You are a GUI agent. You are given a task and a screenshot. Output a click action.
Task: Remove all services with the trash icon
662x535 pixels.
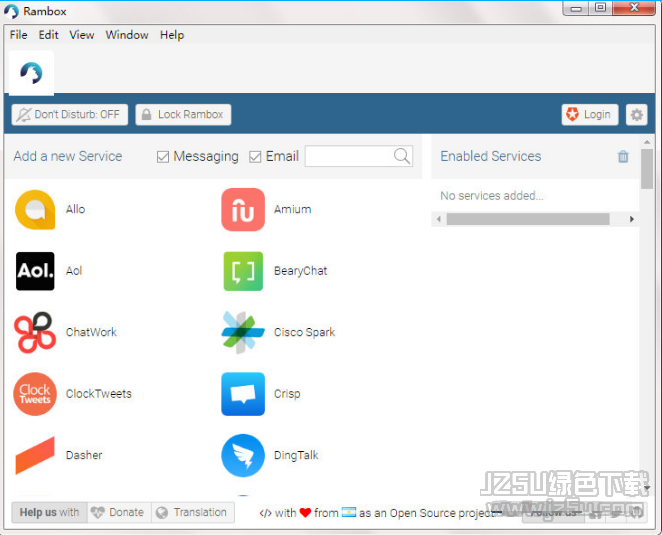pos(623,156)
